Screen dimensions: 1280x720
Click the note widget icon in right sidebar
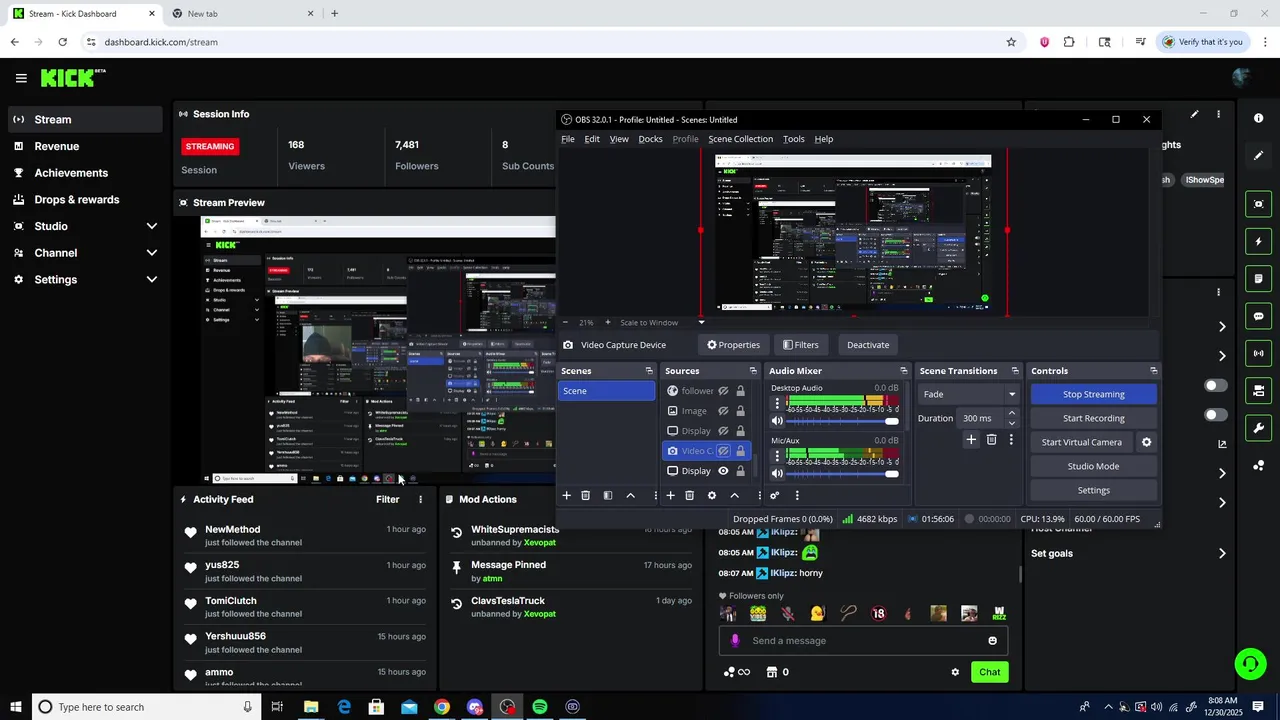[1258, 278]
